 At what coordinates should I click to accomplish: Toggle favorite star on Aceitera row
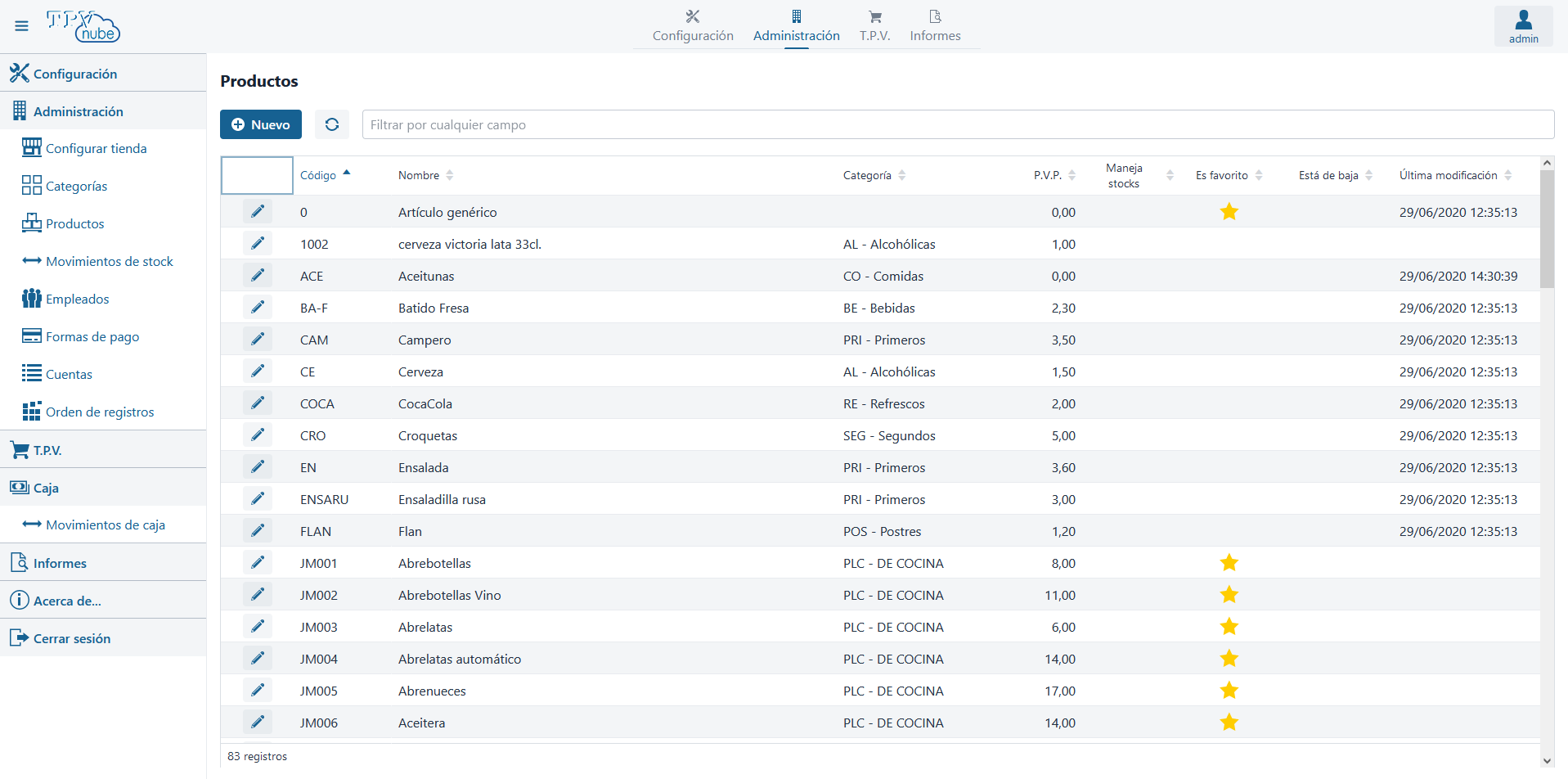click(1229, 723)
